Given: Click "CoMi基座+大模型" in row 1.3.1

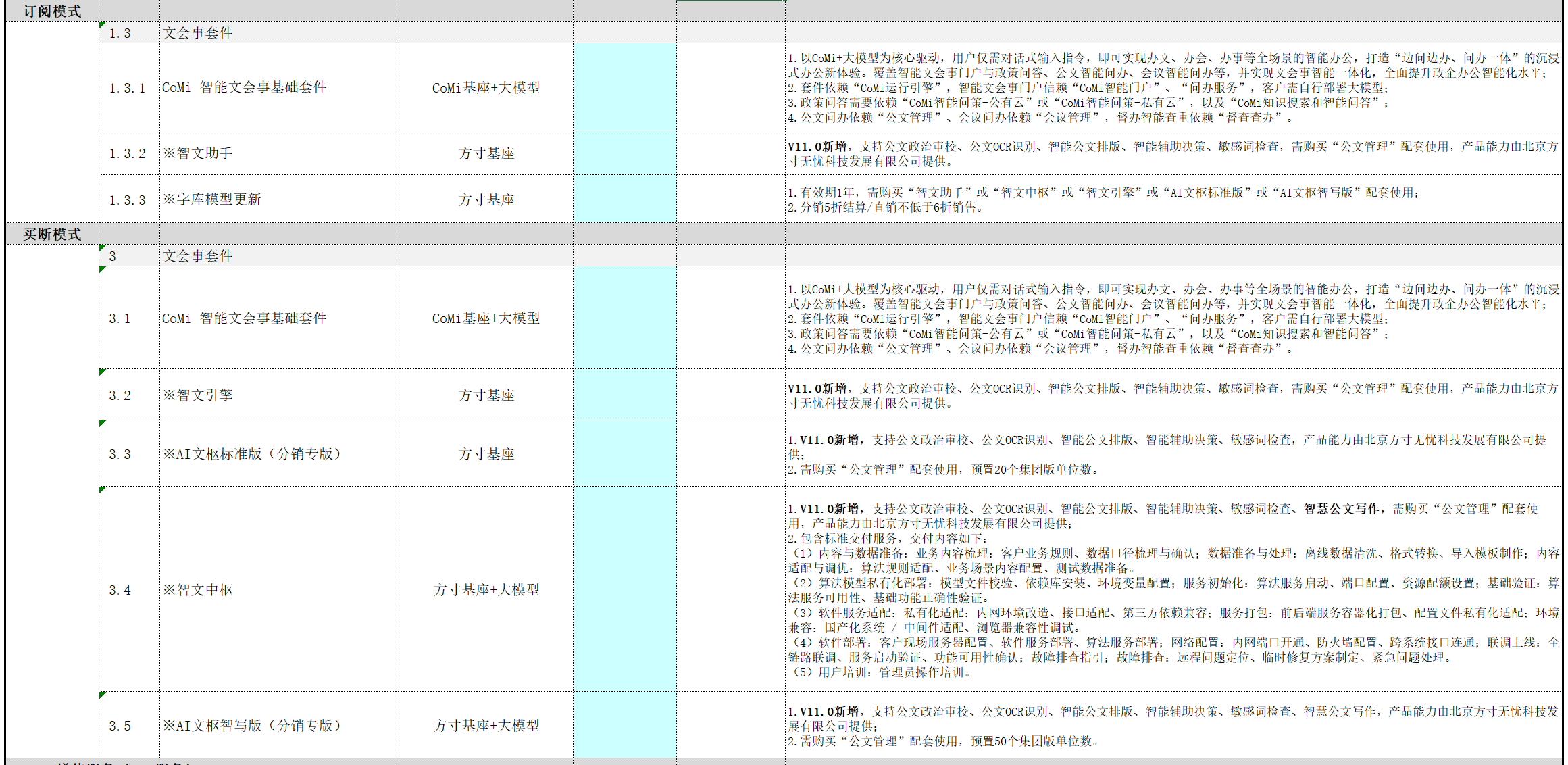Looking at the screenshot, I should [x=486, y=88].
